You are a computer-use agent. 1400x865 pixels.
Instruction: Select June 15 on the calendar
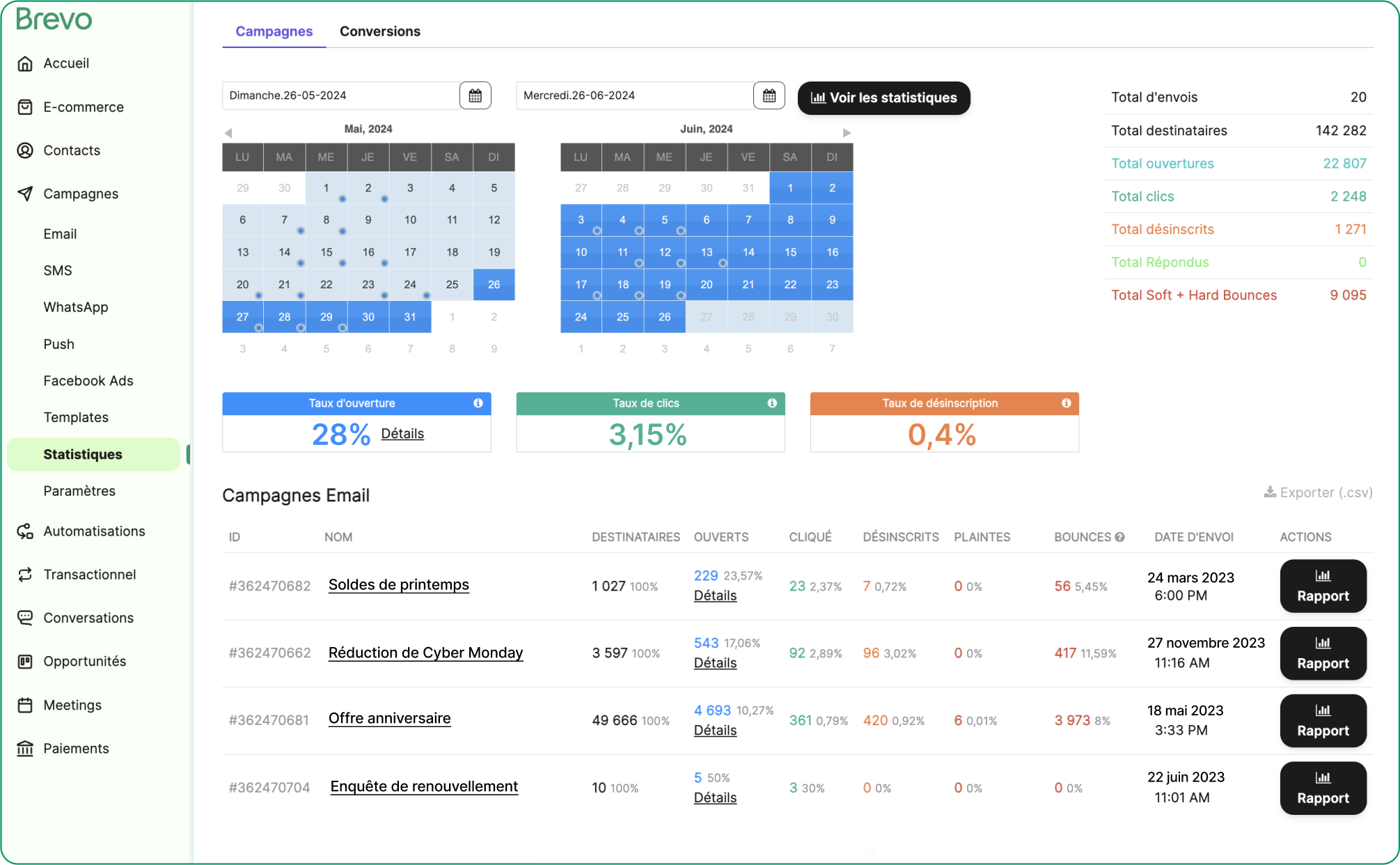[x=790, y=252]
